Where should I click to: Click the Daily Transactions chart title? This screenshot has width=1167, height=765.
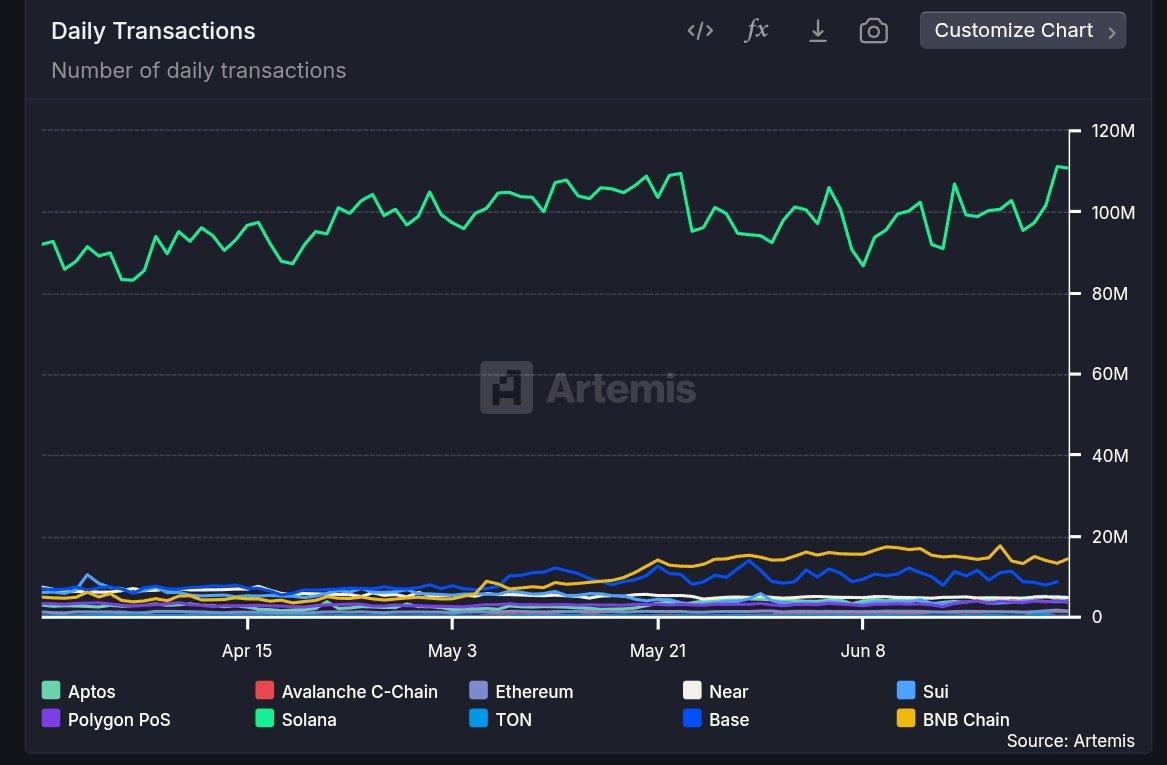pyautogui.click(x=152, y=31)
